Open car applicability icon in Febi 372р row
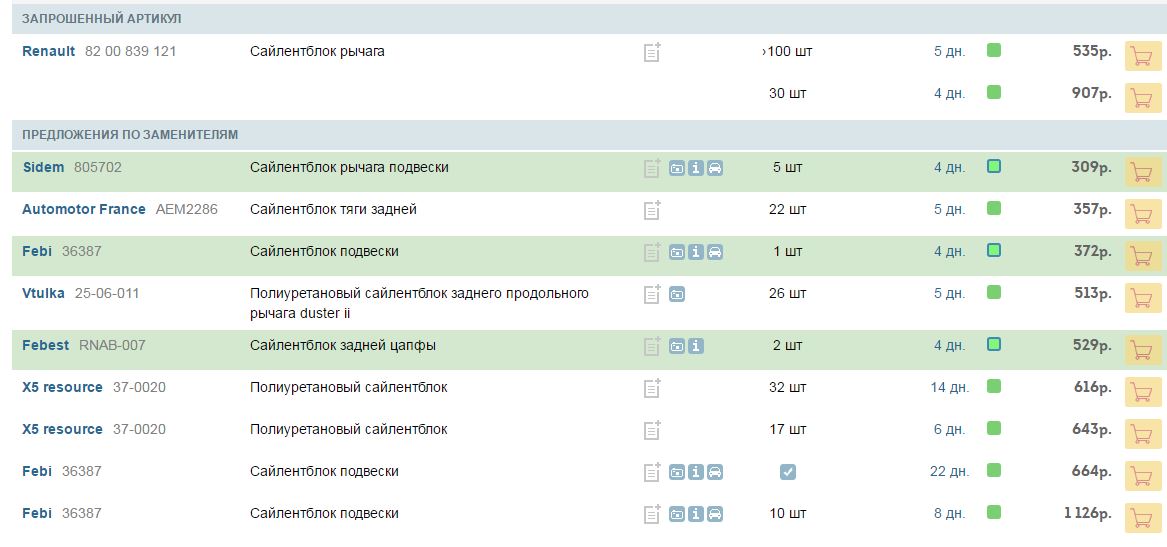 pyautogui.click(x=714, y=252)
